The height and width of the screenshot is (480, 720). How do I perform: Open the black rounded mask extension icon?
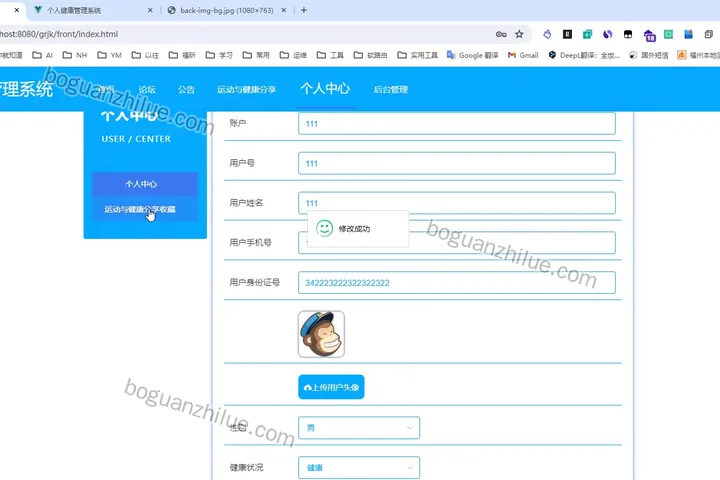[628, 34]
